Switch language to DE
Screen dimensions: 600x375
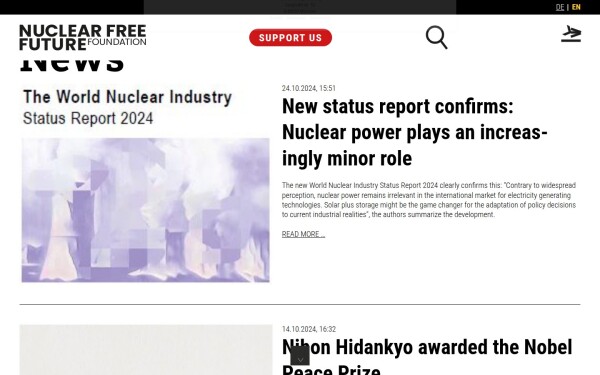click(x=560, y=7)
